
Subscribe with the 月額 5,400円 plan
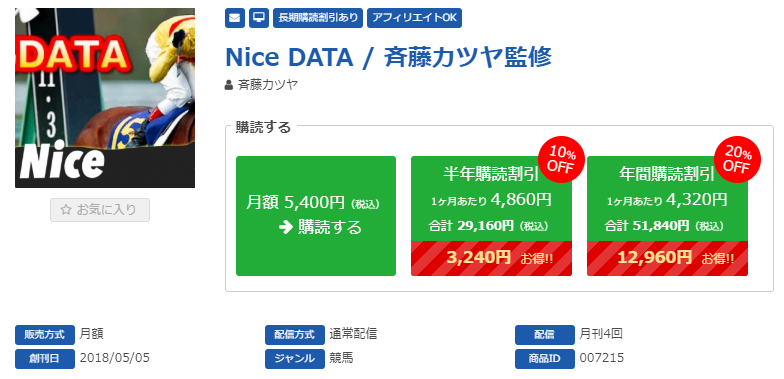click(316, 216)
